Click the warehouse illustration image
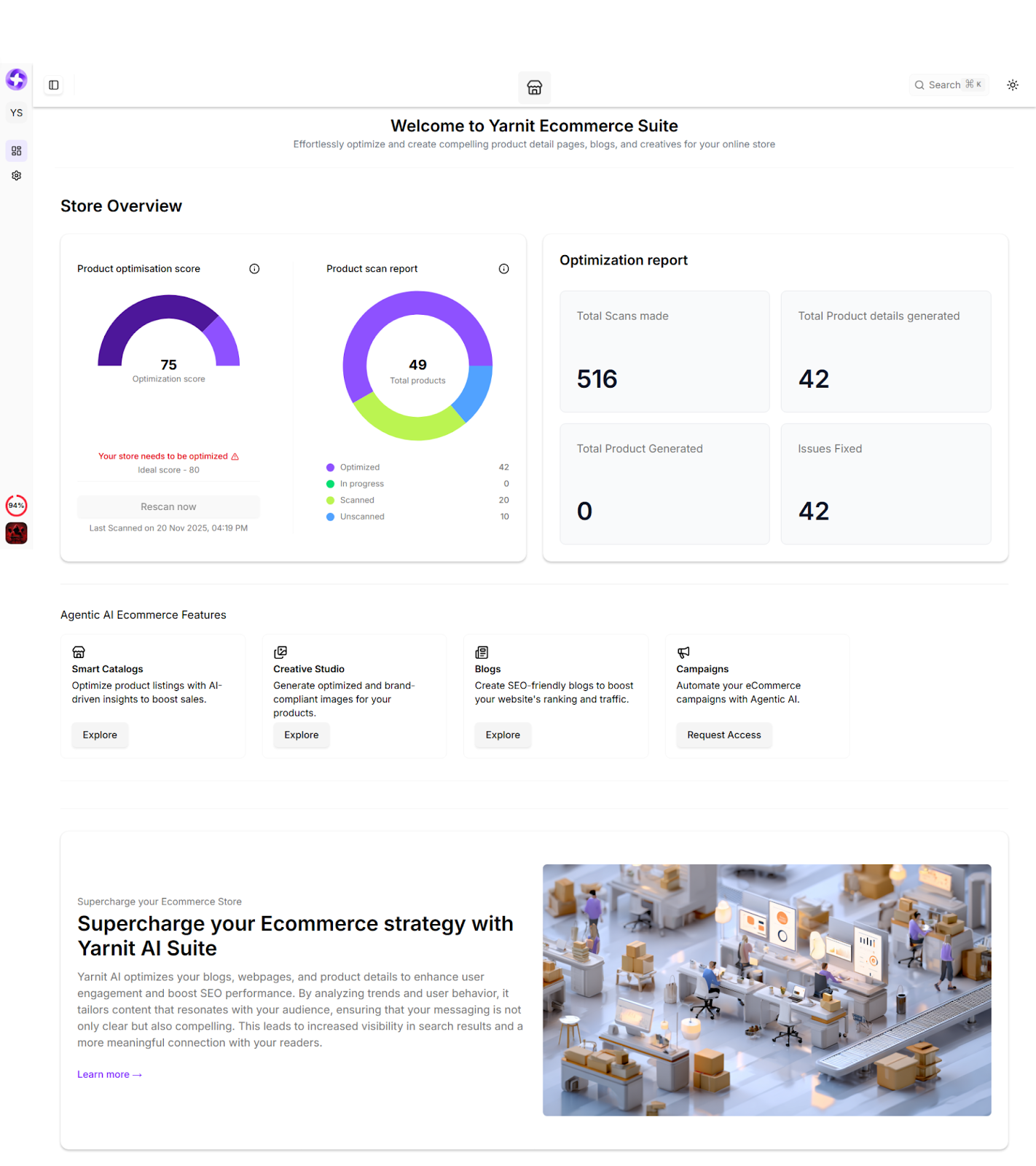 (x=766, y=990)
